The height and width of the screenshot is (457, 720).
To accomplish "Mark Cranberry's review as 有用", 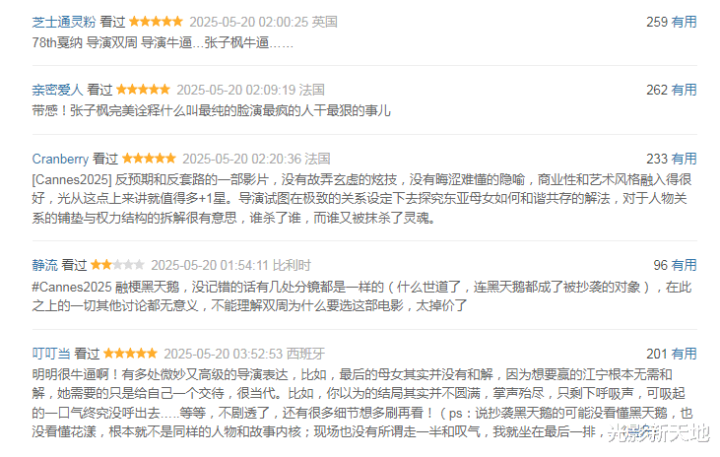I will (x=684, y=159).
